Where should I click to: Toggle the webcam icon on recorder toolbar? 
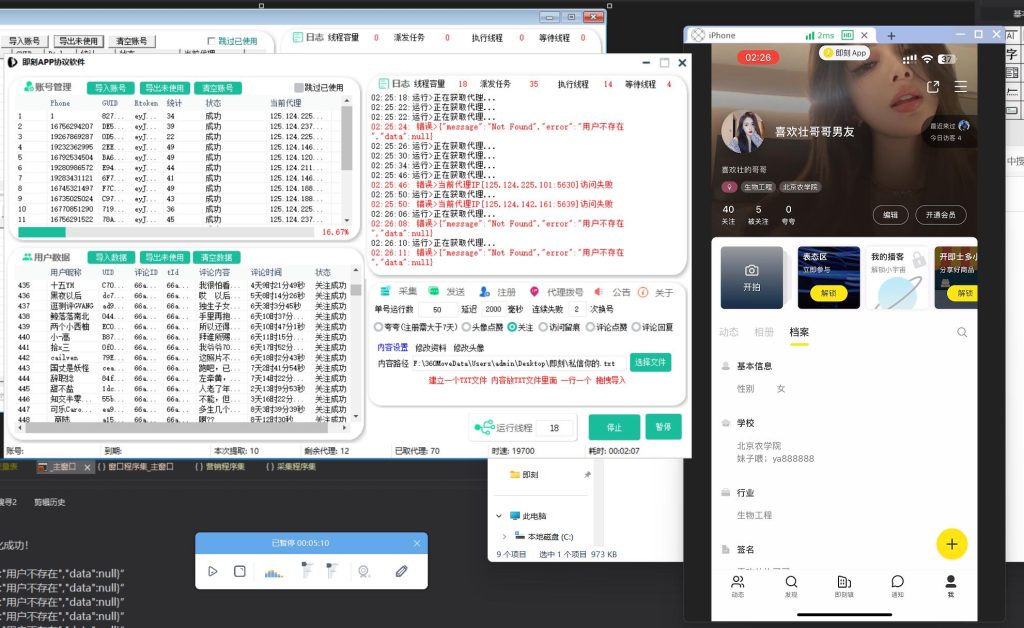[x=364, y=571]
